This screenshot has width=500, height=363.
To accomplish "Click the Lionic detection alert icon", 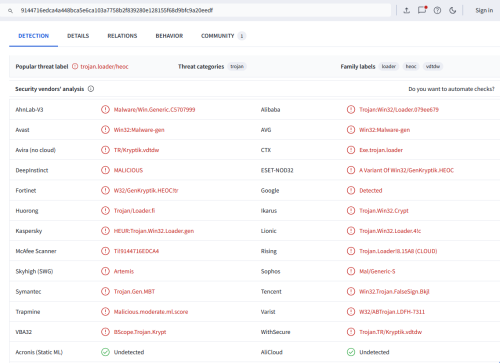I will (x=351, y=231).
